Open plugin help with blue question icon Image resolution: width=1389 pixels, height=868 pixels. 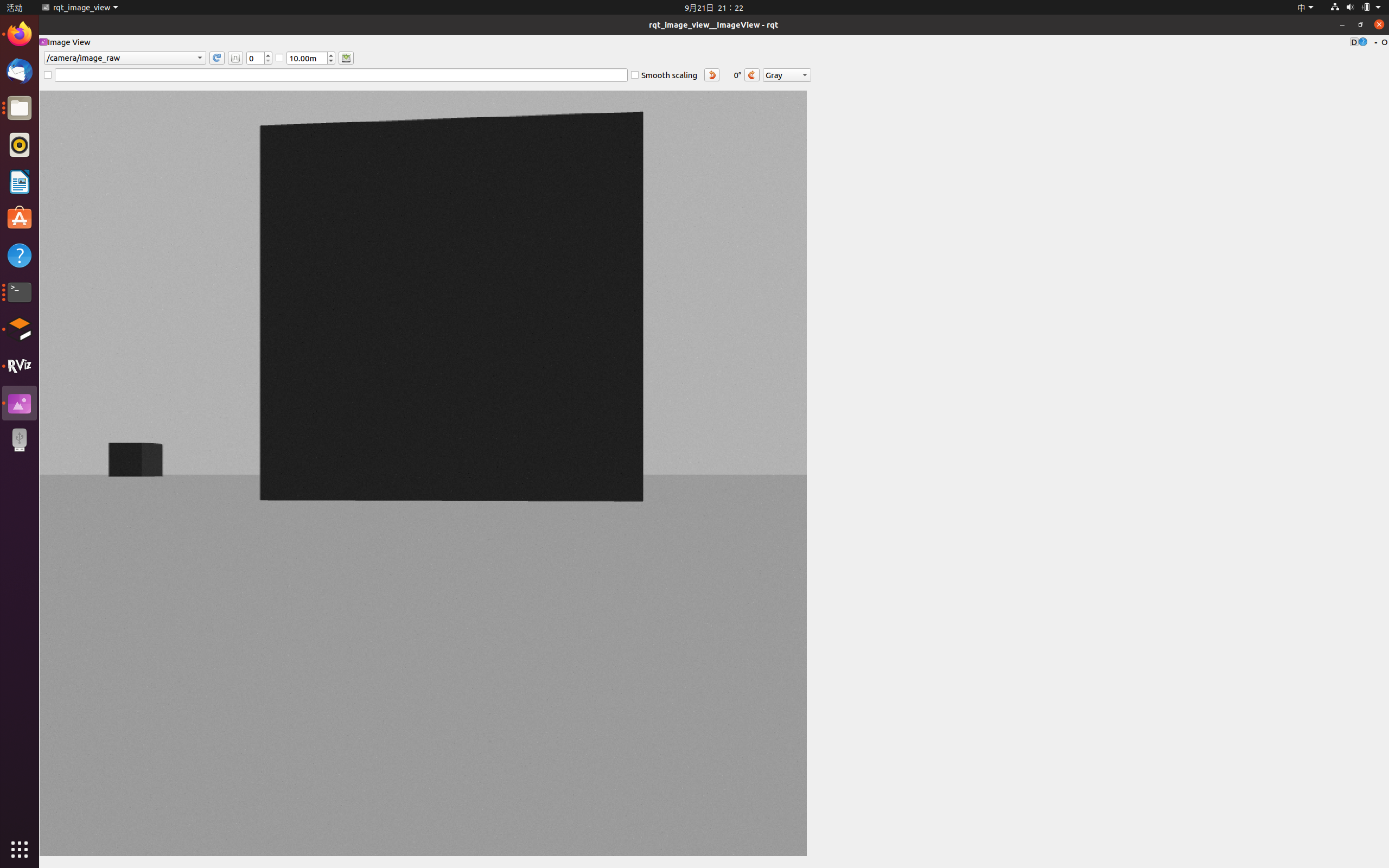click(x=1362, y=42)
